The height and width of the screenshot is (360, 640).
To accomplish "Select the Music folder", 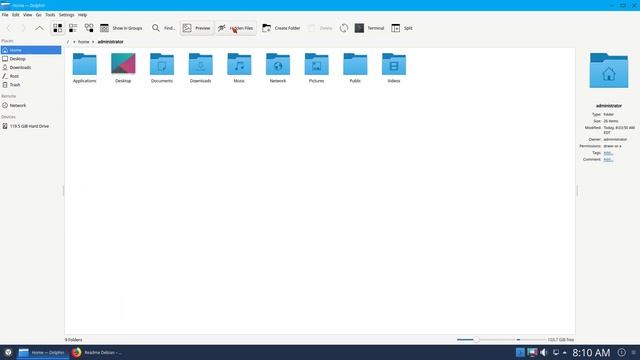I will [239, 68].
